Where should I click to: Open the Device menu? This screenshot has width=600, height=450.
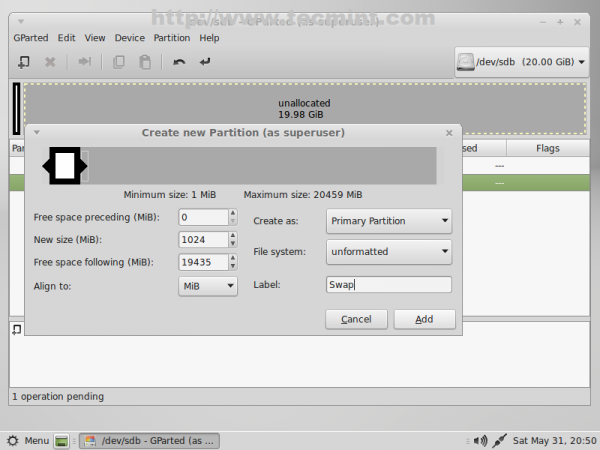(130, 38)
